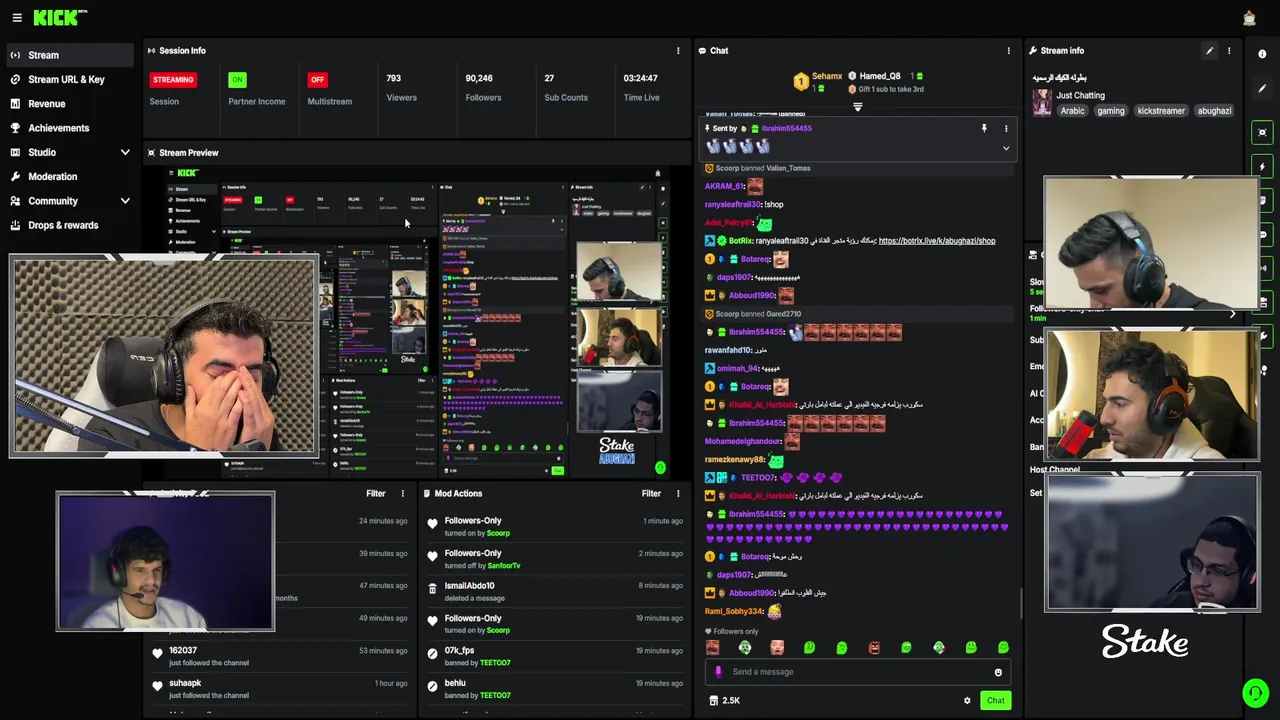Unpin the pinned chat message
The width and height of the screenshot is (1280, 720).
click(984, 129)
